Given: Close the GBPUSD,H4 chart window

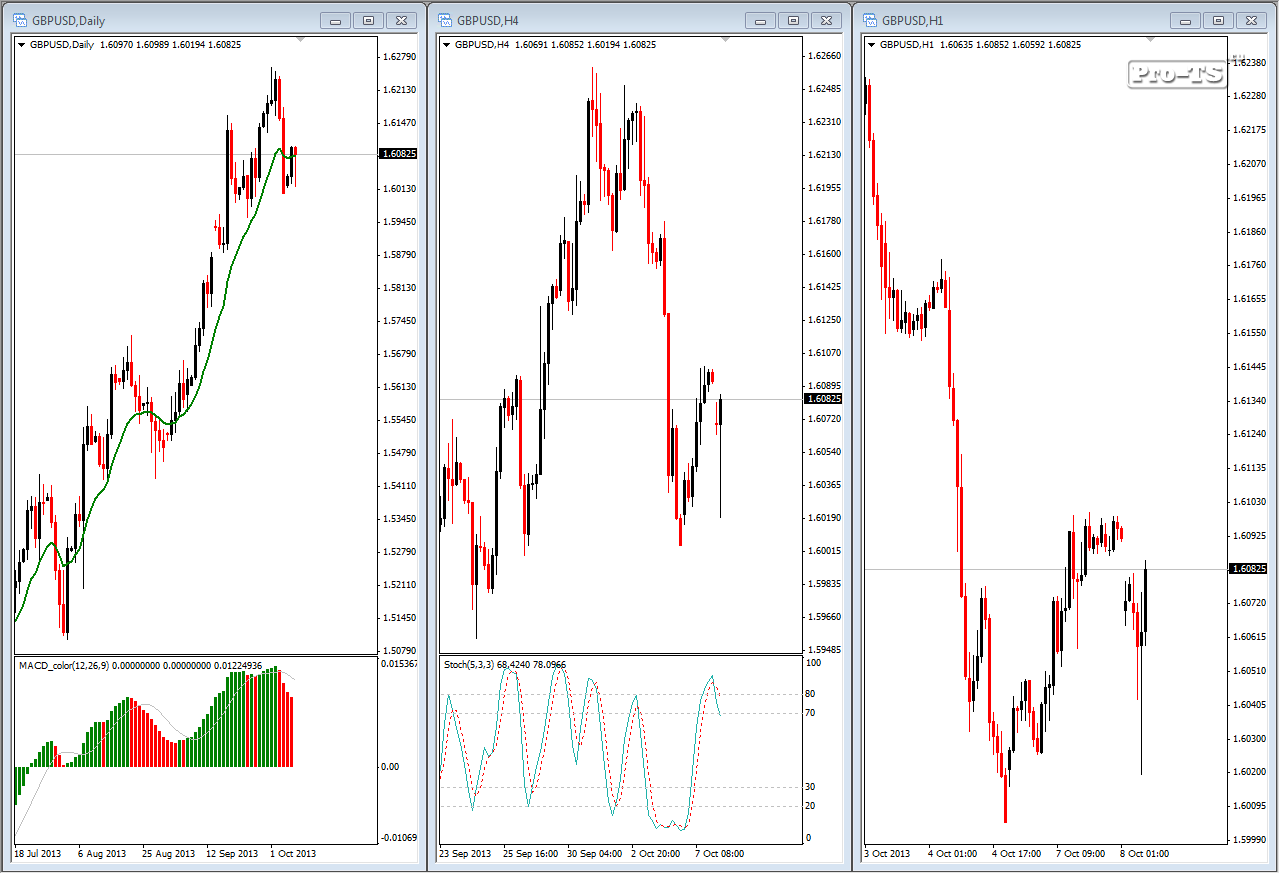Looking at the screenshot, I should pos(826,20).
